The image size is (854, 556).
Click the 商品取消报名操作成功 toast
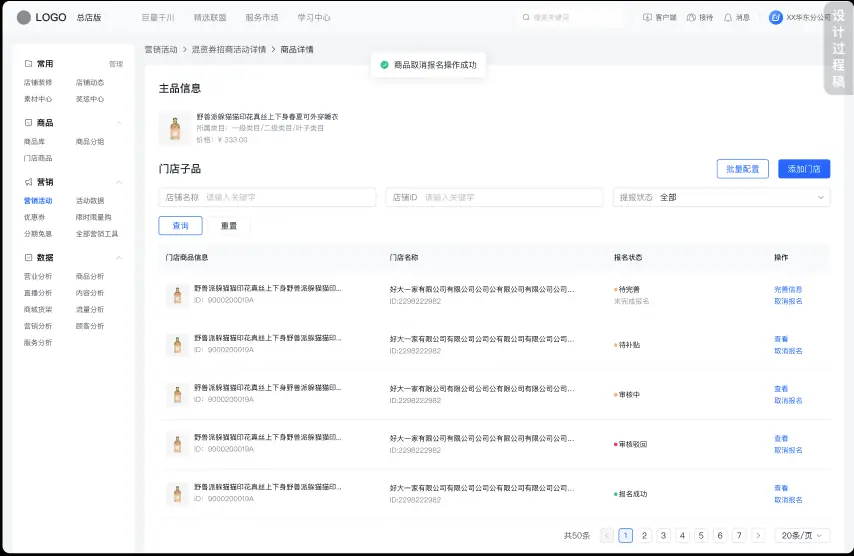pyautogui.click(x=428, y=65)
